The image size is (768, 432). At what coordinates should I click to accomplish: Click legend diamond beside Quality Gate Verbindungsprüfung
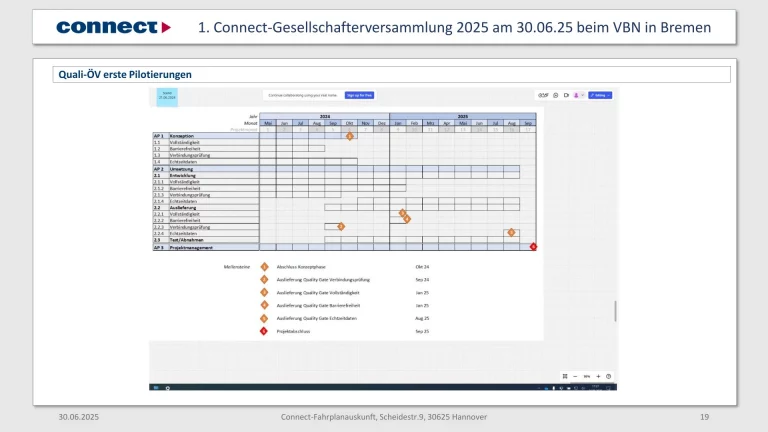(264, 280)
